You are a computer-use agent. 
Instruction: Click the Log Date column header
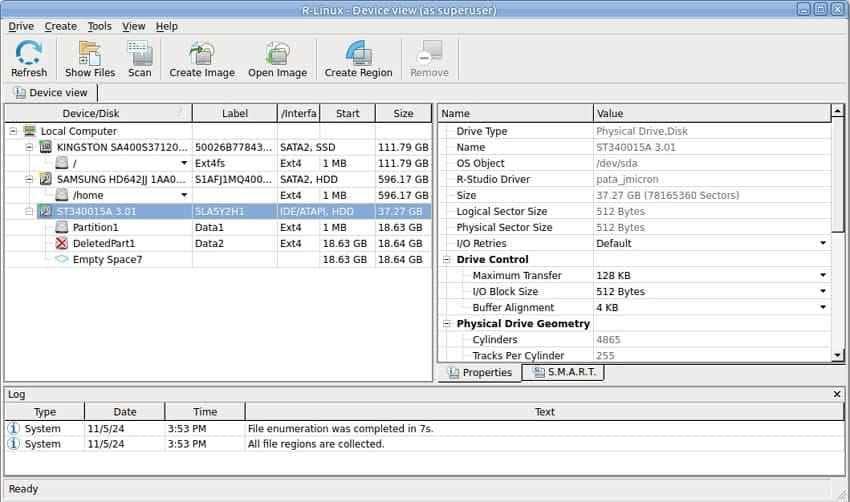pos(125,411)
